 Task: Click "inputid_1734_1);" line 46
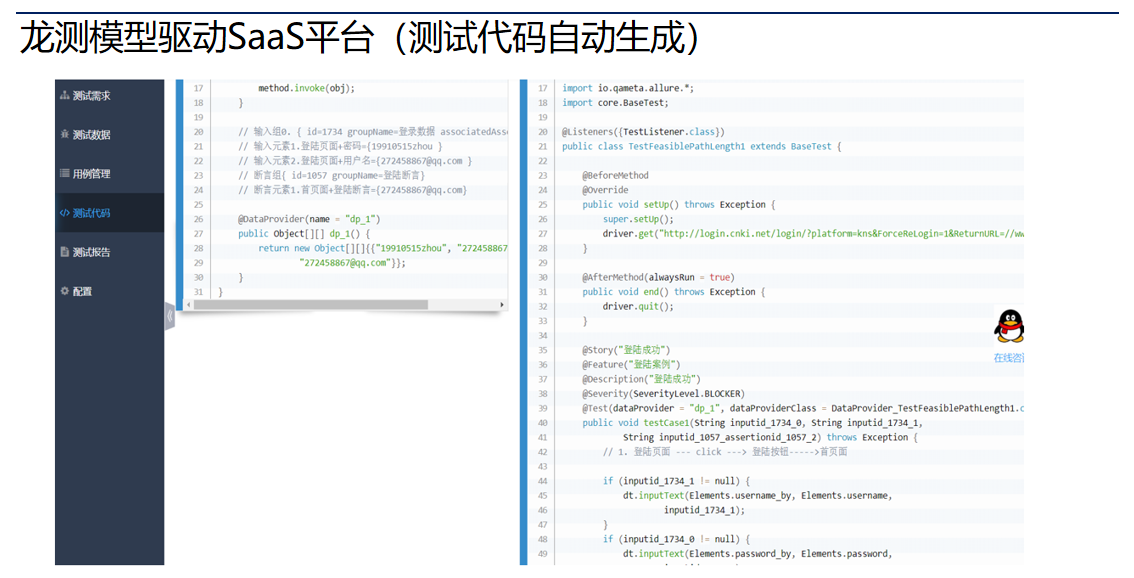pos(704,510)
